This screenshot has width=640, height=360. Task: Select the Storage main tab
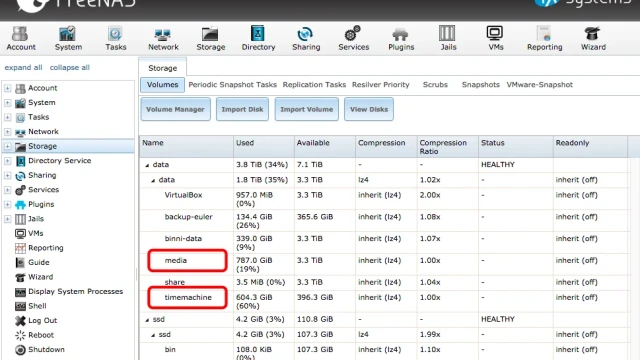tap(162, 68)
